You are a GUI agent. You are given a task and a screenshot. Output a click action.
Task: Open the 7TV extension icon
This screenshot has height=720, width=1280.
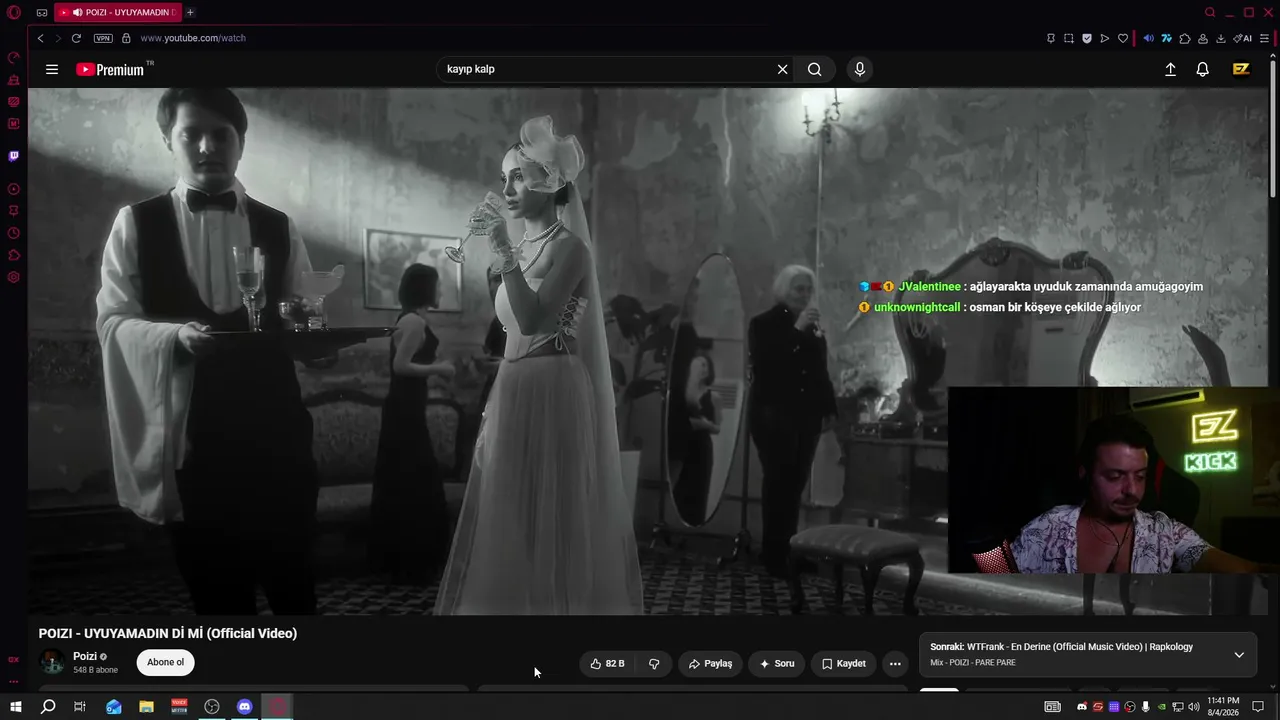coord(1166,38)
